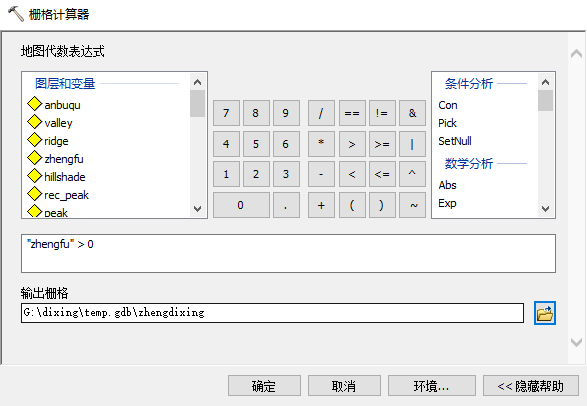Pick the rec_peak layer diamond icon
This screenshot has width=587, height=406.
tap(34, 194)
